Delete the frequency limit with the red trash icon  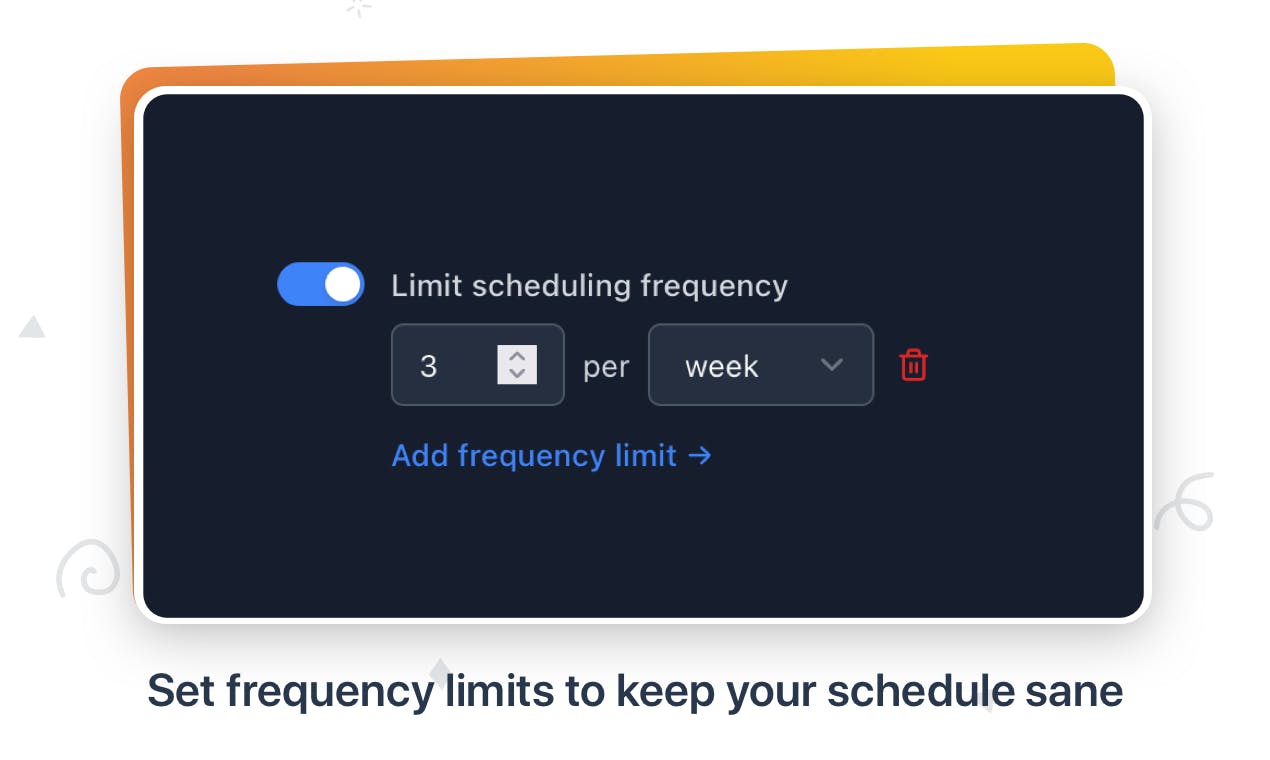(x=913, y=365)
